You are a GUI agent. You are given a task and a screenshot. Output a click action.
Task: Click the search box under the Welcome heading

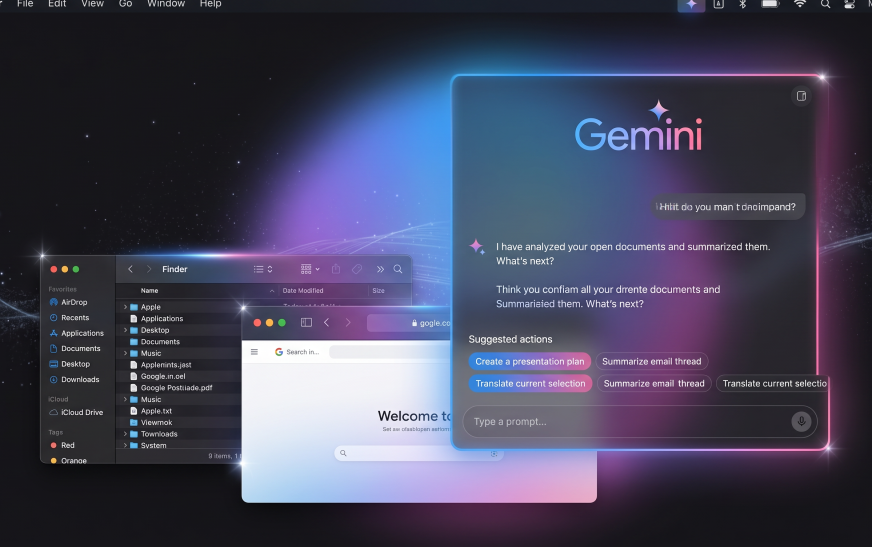[419, 453]
